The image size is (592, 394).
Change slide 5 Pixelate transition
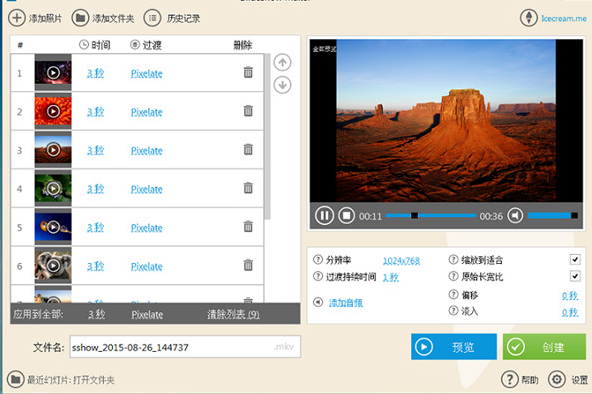[146, 228]
